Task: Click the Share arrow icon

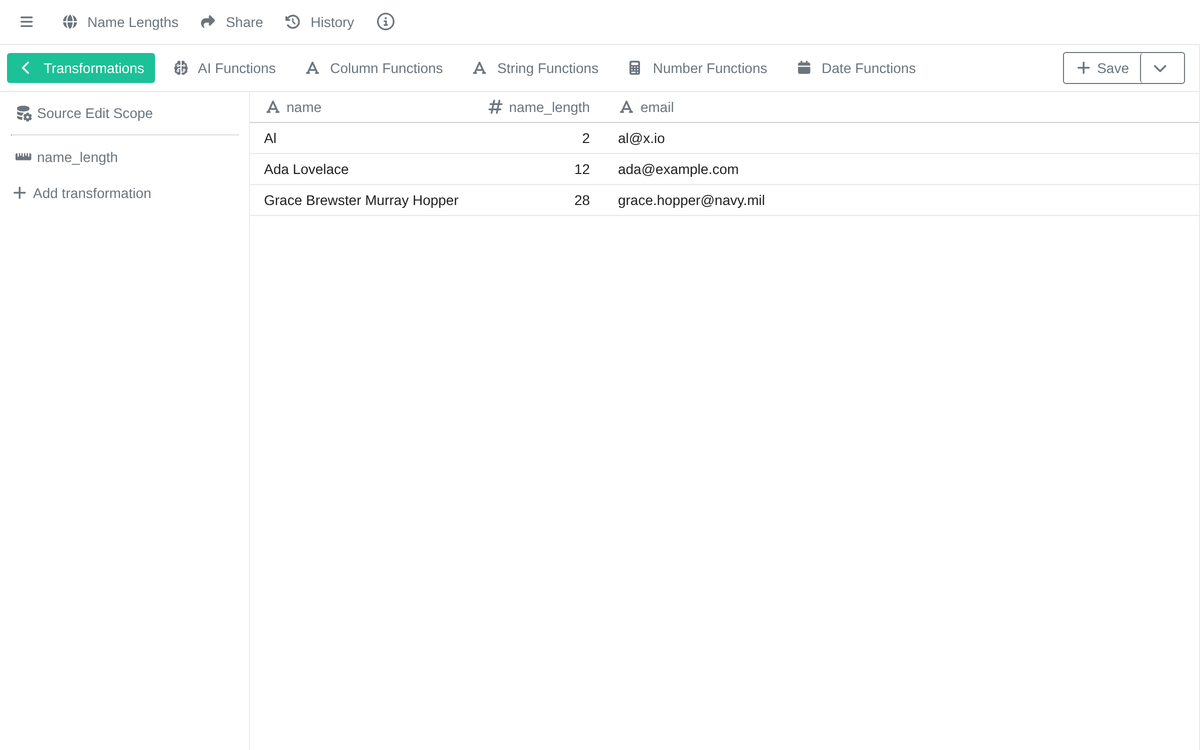Action: pos(208,22)
